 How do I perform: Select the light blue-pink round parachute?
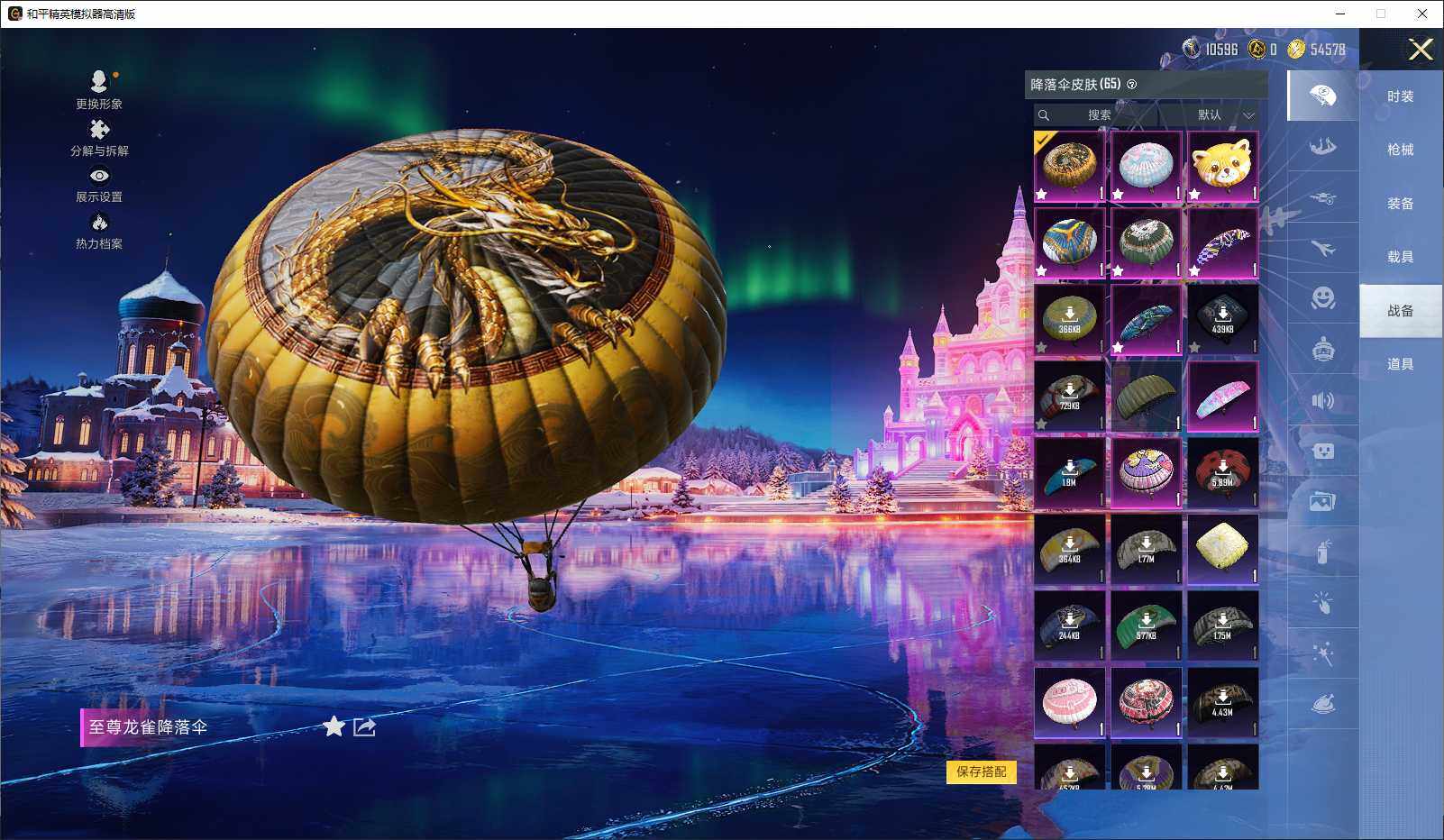[x=1147, y=167]
